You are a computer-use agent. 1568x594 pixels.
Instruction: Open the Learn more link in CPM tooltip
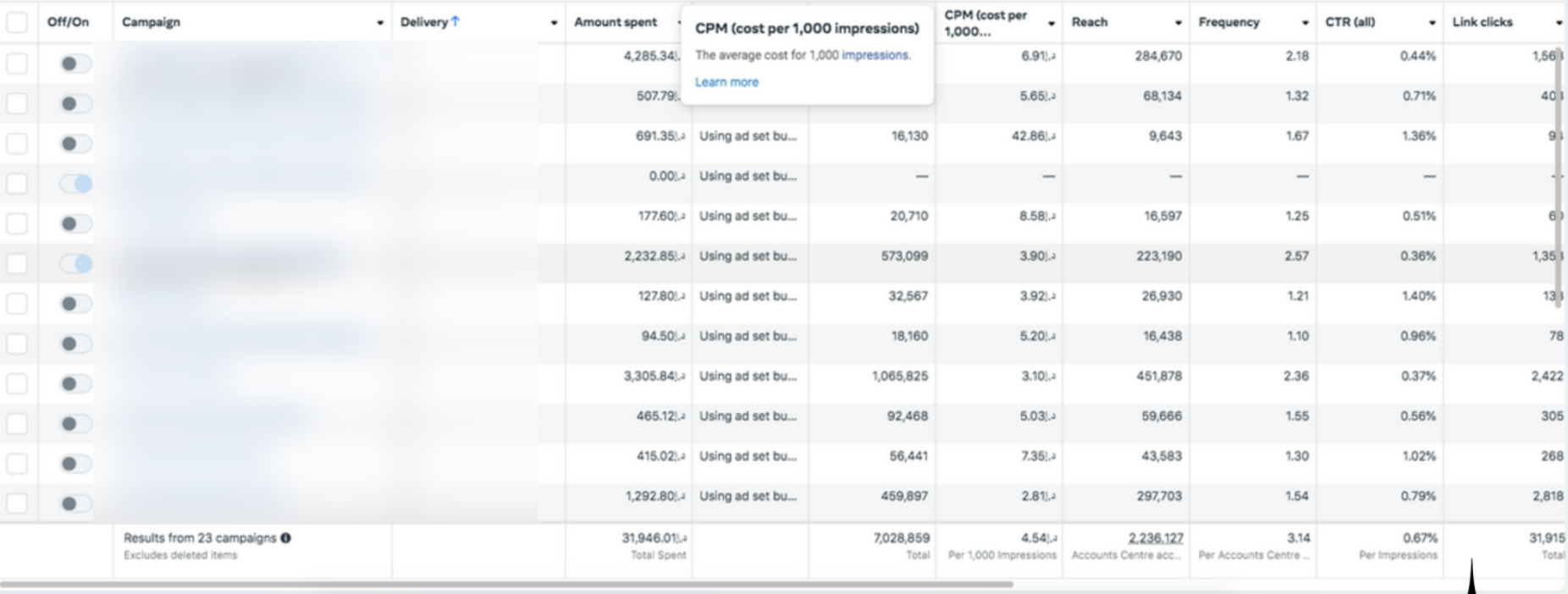726,82
